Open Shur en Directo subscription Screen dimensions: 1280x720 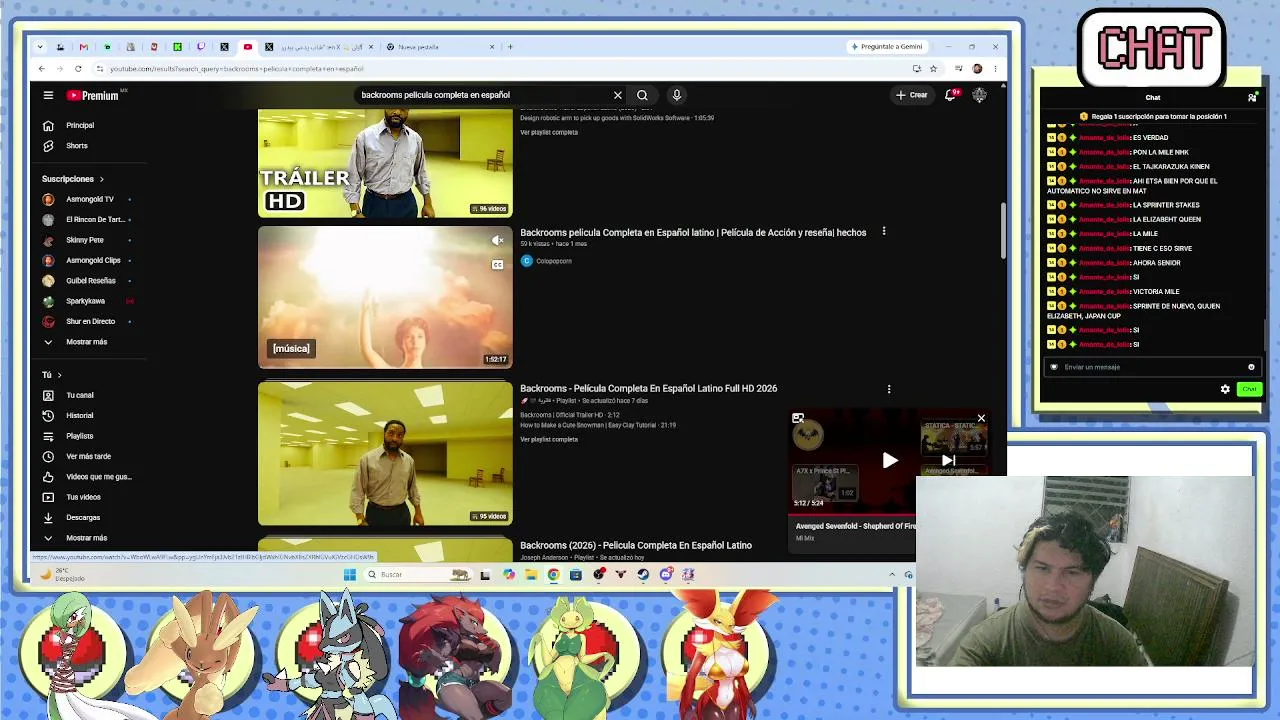click(85, 321)
